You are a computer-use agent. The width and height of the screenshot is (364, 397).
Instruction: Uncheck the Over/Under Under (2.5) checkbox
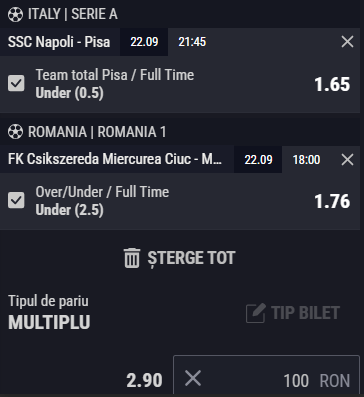[x=16, y=200]
